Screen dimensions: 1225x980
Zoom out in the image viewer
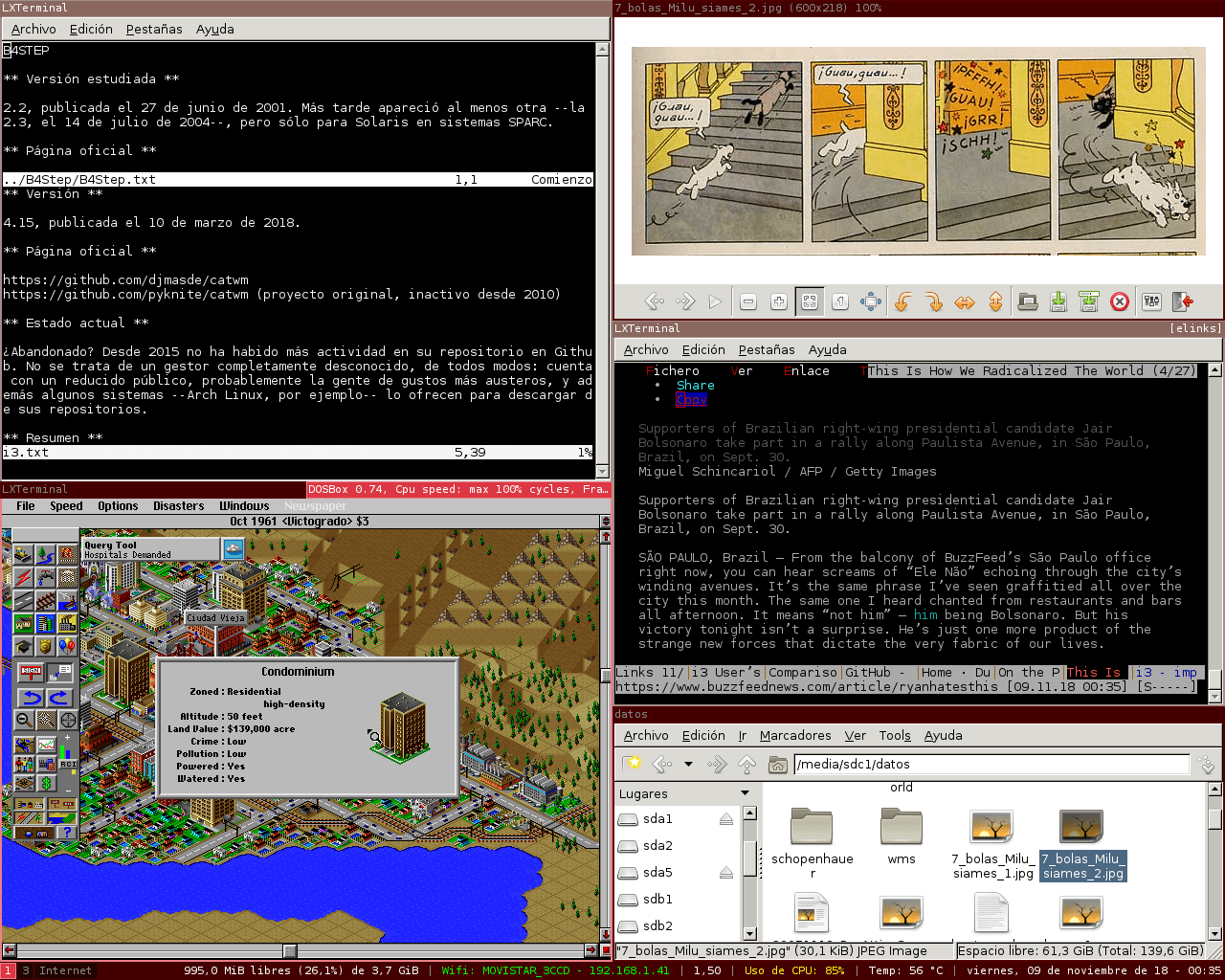point(748,302)
